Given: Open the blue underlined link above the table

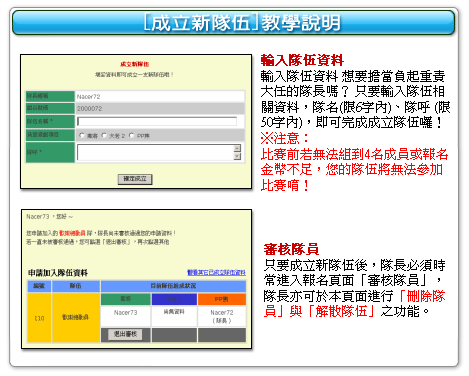Looking at the screenshot, I should click(216, 273).
